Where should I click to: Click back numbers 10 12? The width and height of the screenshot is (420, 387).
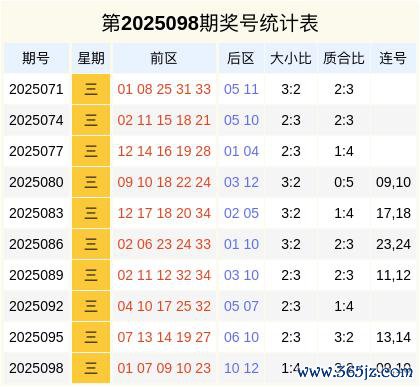[241, 368]
